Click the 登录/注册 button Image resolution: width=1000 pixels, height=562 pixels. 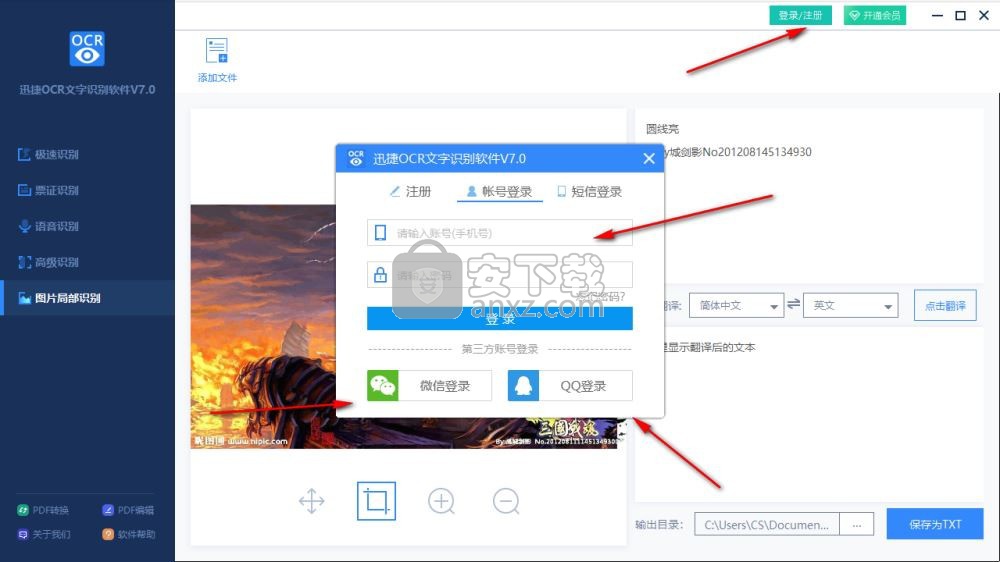(x=800, y=15)
